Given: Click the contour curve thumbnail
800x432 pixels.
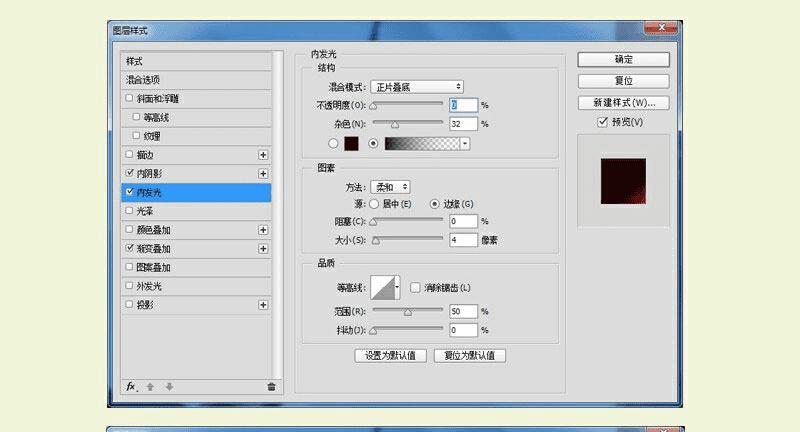Looking at the screenshot, I should point(383,288).
